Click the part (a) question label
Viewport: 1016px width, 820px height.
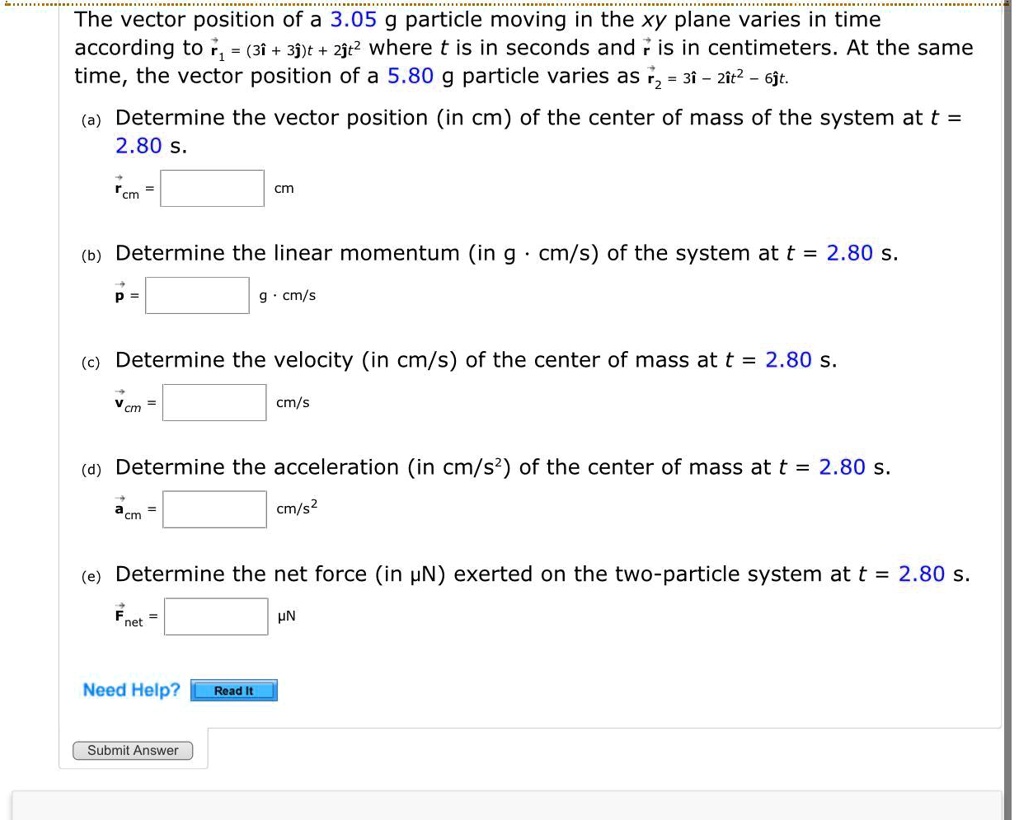point(91,119)
